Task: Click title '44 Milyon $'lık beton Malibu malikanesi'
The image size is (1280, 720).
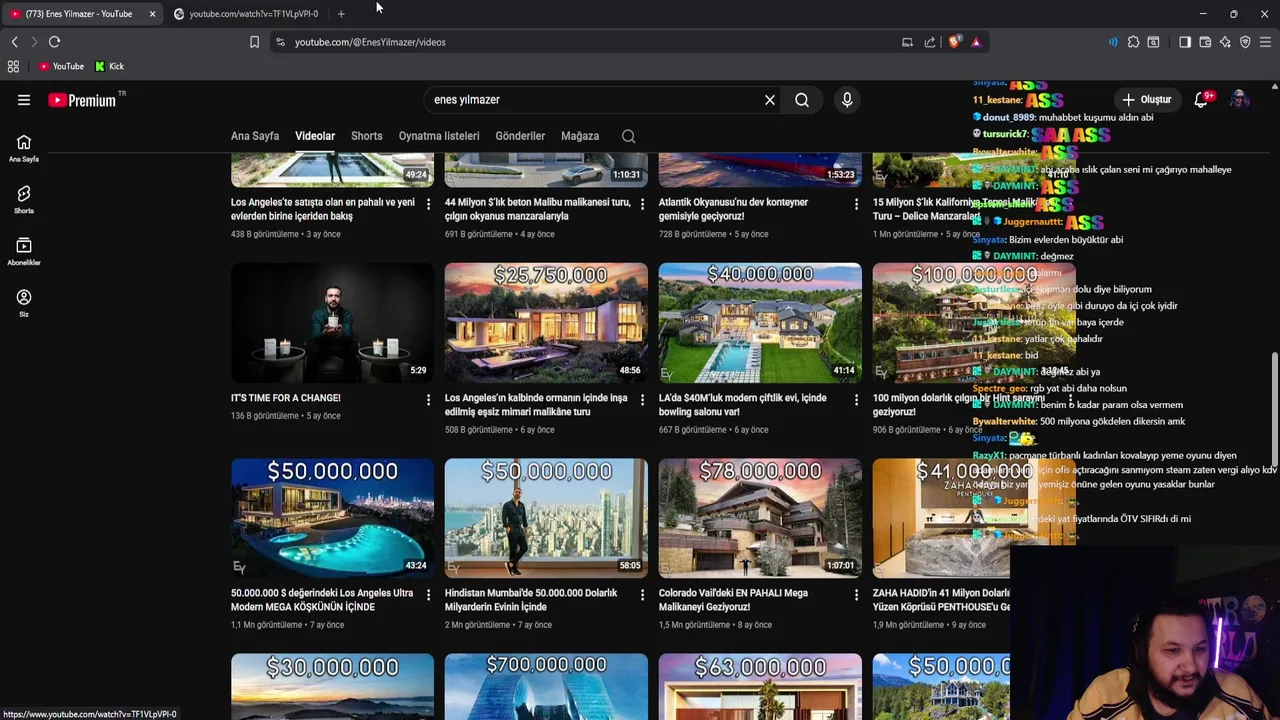Action: (538, 209)
